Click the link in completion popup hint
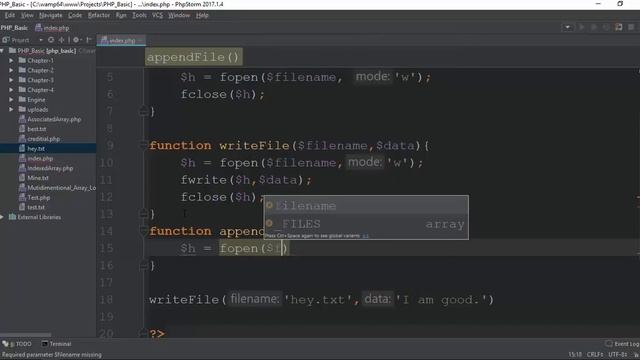 coord(365,236)
